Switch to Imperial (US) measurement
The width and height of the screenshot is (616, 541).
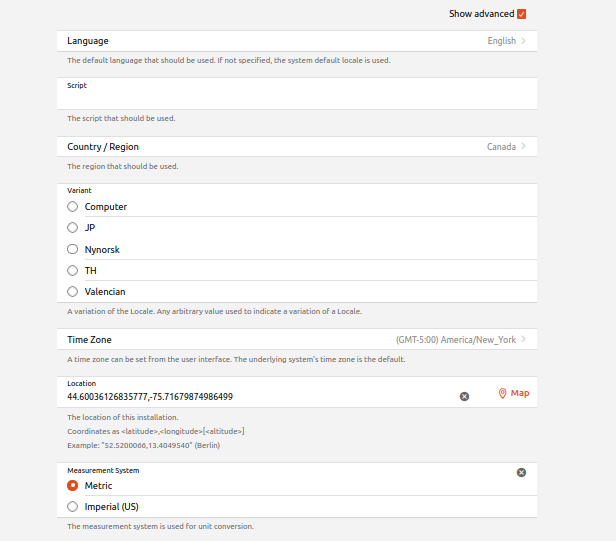tap(72, 506)
